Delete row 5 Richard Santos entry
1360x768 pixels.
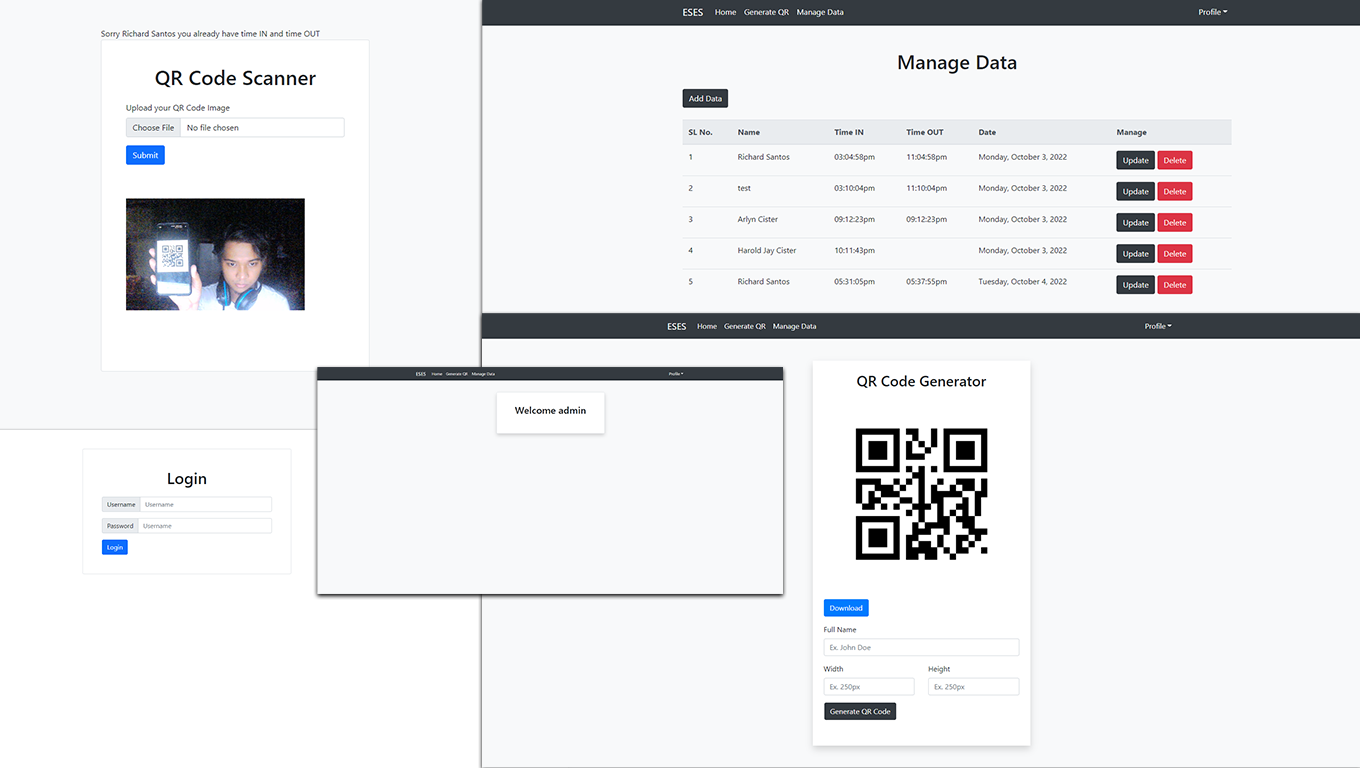[x=1175, y=285]
